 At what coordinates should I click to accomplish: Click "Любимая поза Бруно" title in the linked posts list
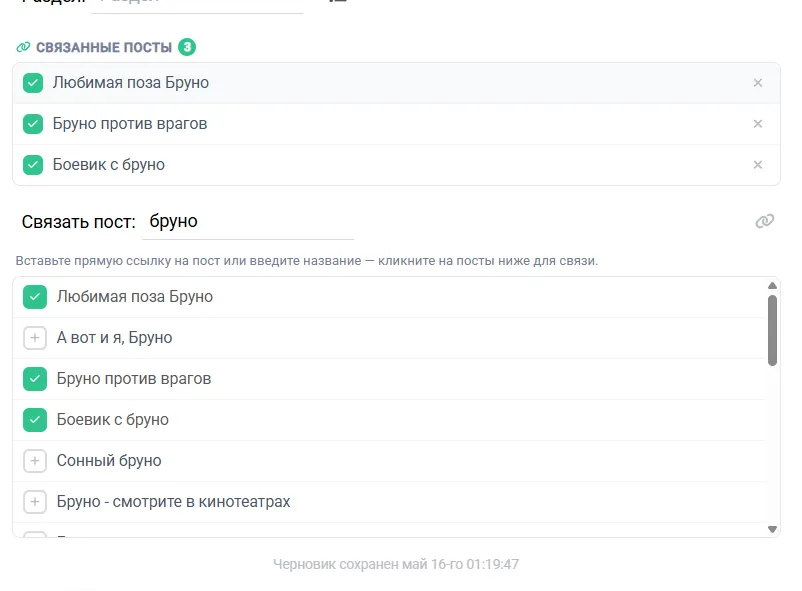click(131, 83)
